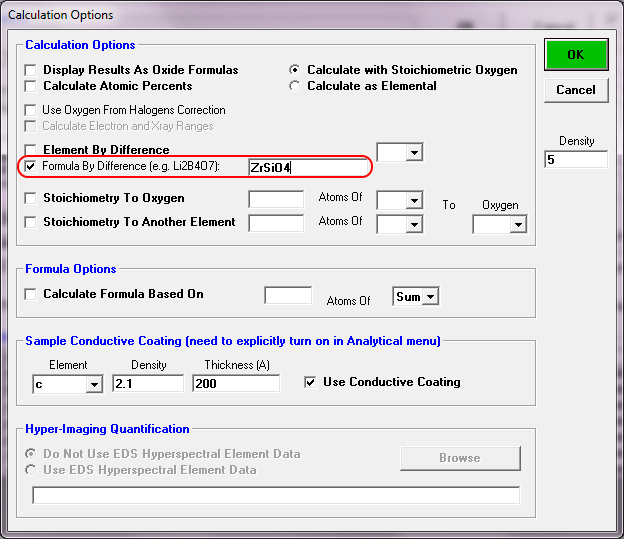The width and height of the screenshot is (624, 539).
Task: Open the Oxygen element dropdown
Action: point(517,225)
